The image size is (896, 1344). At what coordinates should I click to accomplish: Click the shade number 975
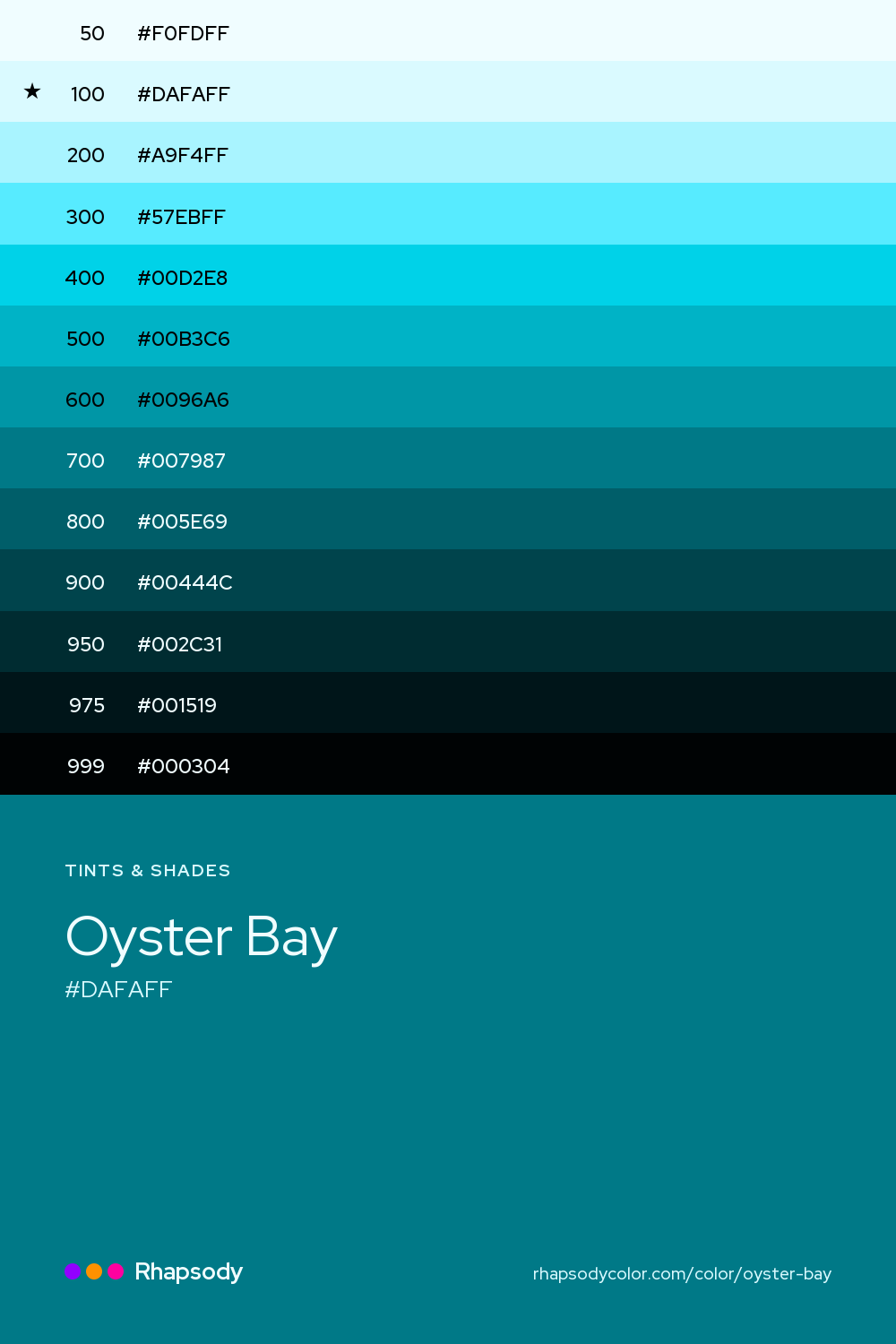[x=87, y=705]
